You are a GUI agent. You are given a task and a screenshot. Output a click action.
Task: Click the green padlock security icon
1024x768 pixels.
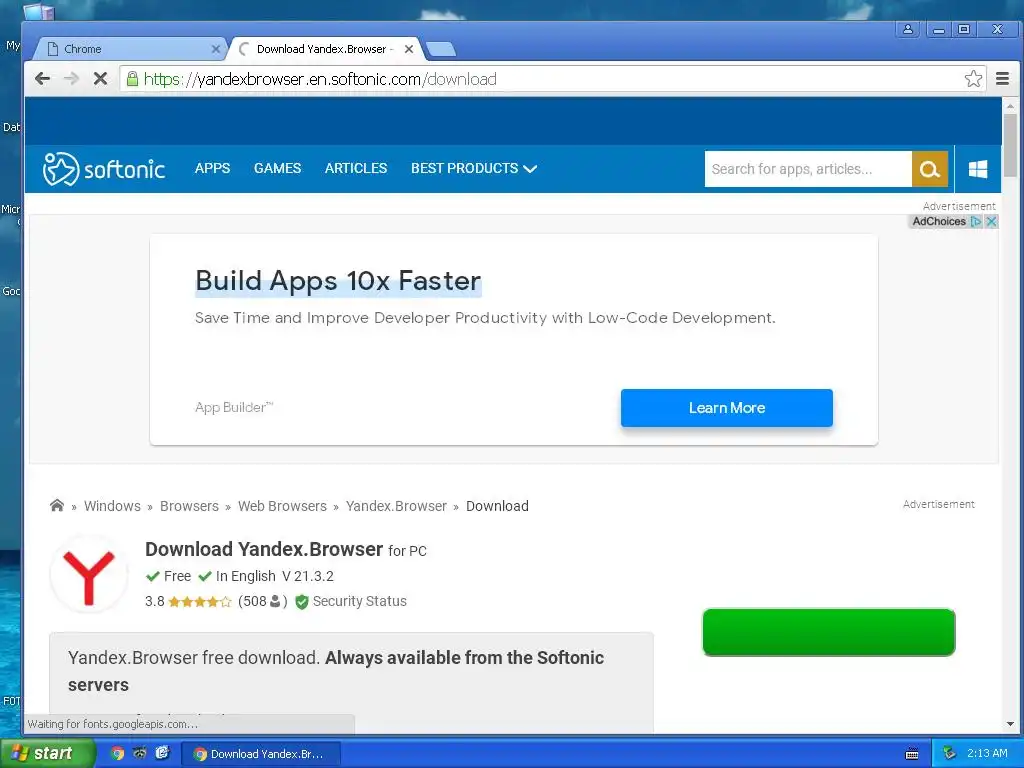coord(132,79)
